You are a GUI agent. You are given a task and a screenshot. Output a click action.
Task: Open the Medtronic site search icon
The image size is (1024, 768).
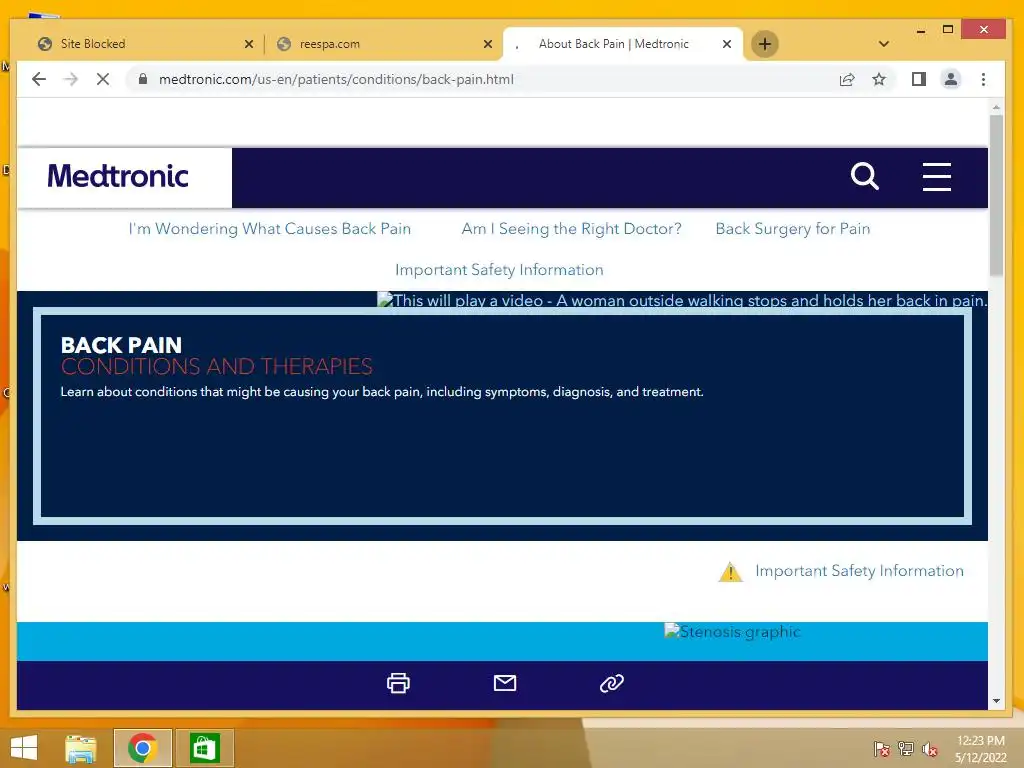pyautogui.click(x=865, y=176)
